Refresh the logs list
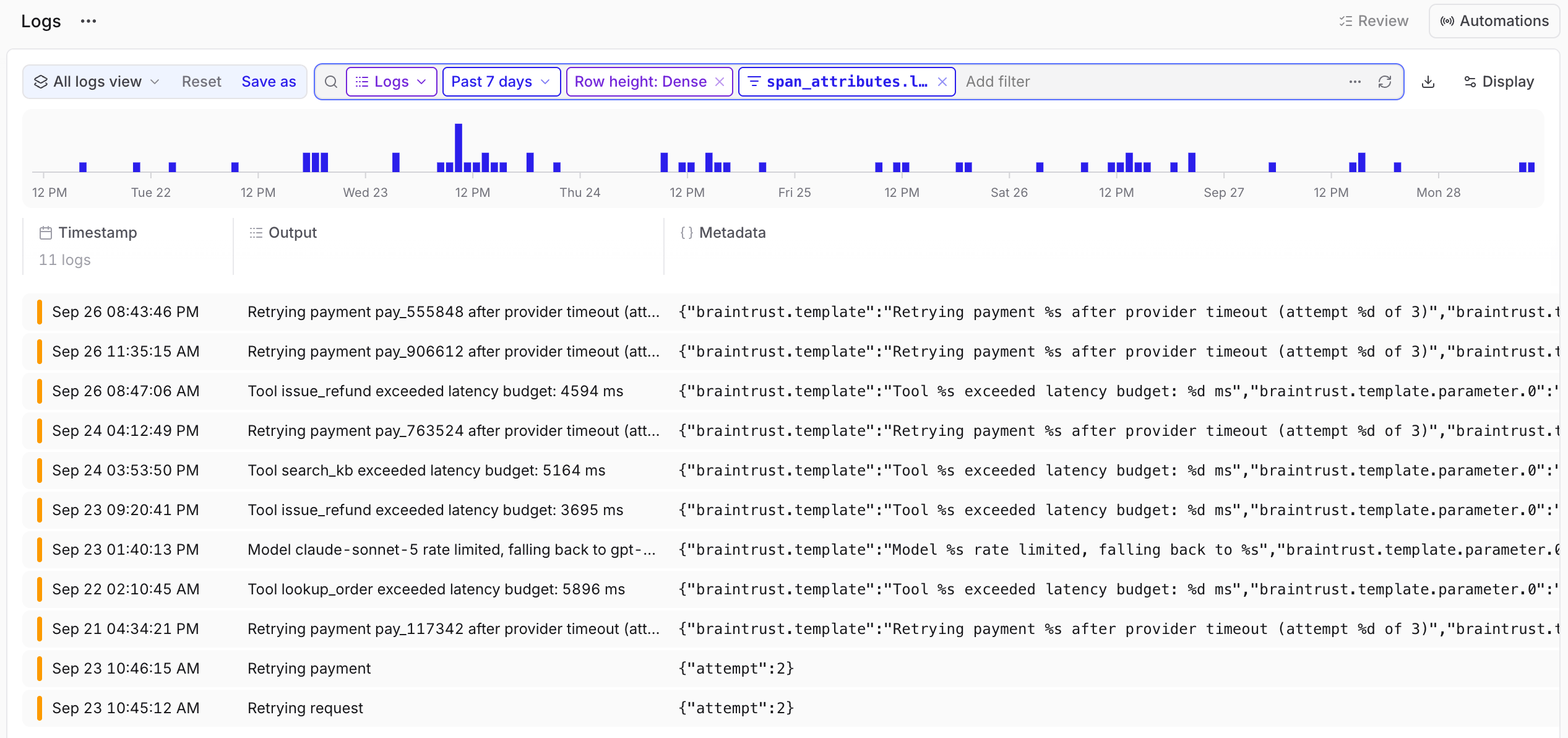Screen dimensions: 1568x738 pyautogui.click(x=1385, y=82)
